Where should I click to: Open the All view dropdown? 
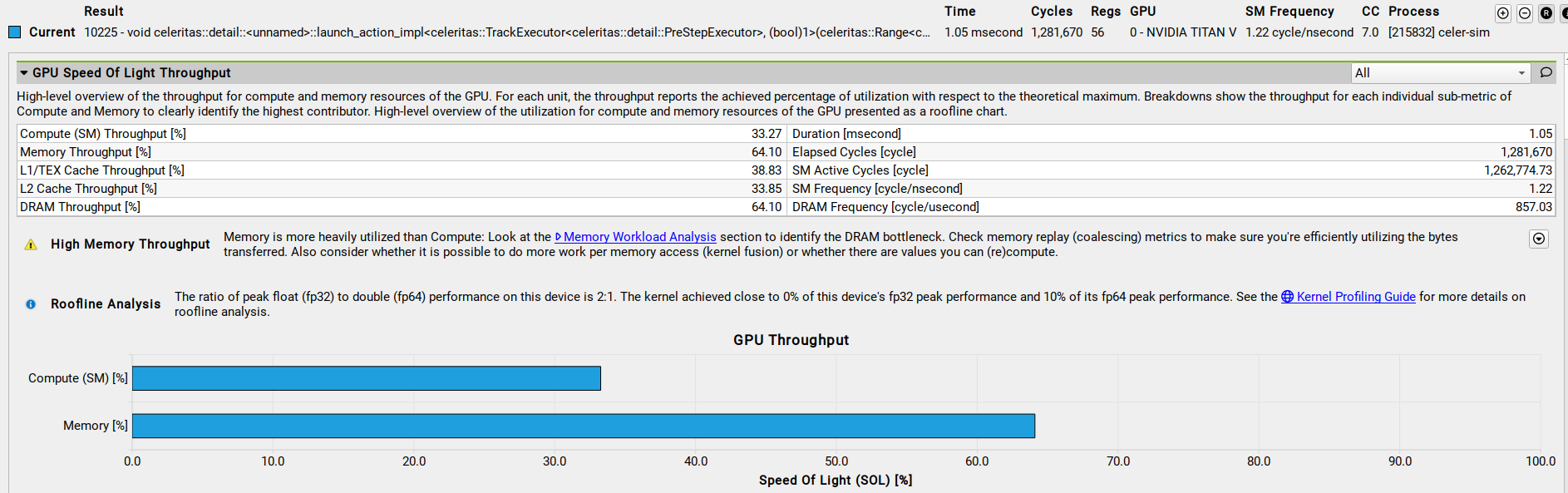(1440, 73)
